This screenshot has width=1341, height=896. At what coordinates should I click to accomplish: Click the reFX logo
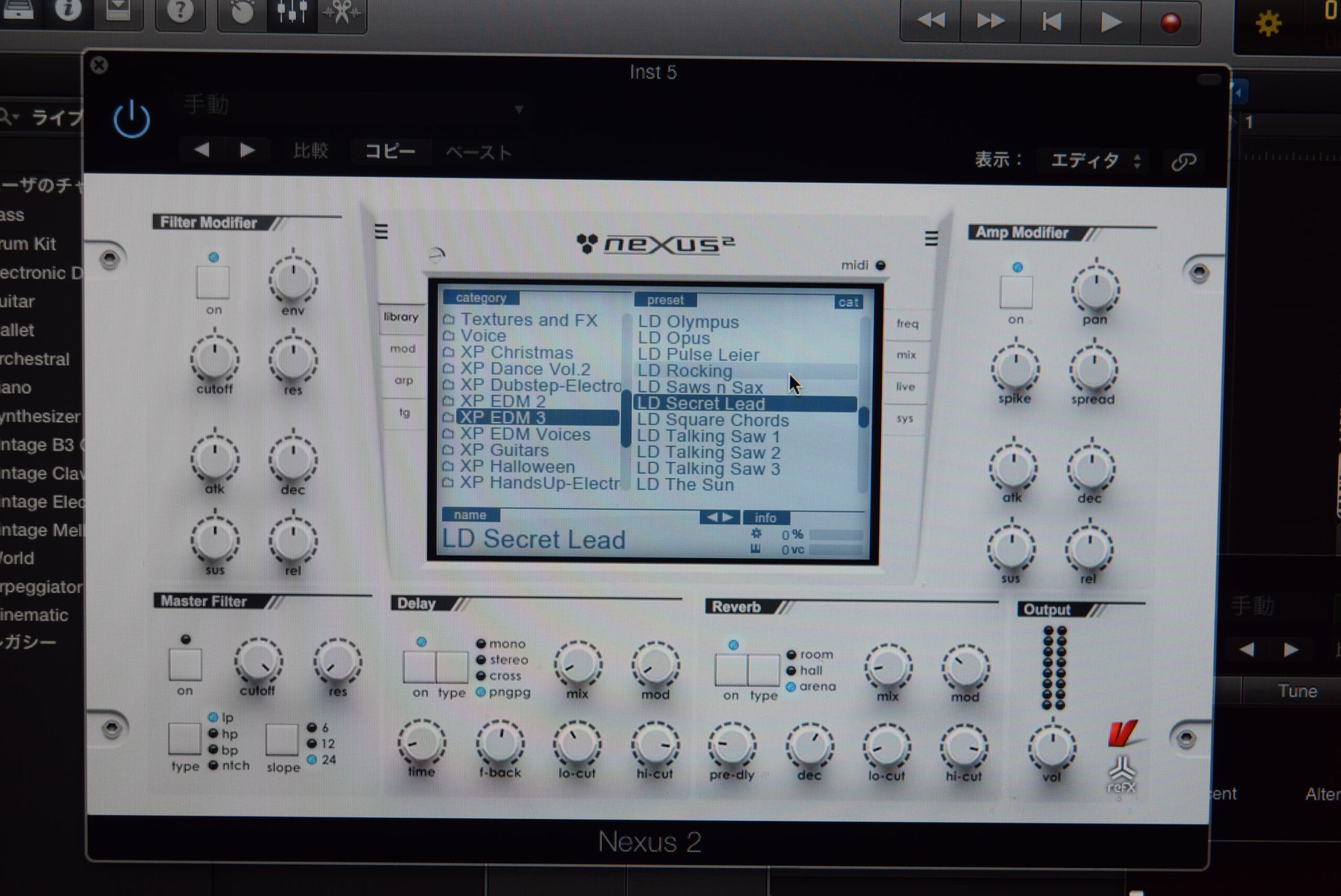click(x=1122, y=776)
